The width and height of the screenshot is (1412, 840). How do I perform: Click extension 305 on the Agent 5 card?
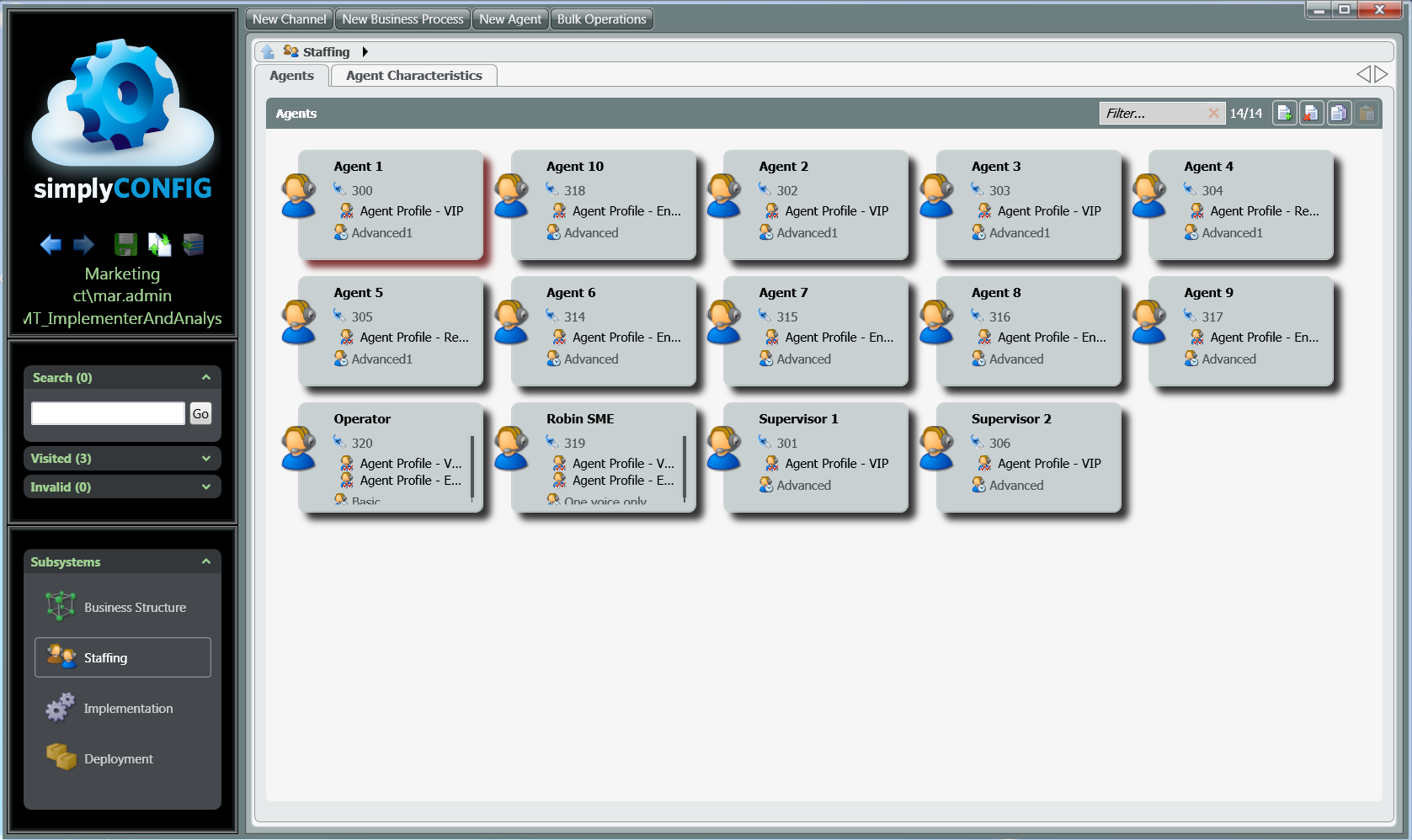pos(362,316)
